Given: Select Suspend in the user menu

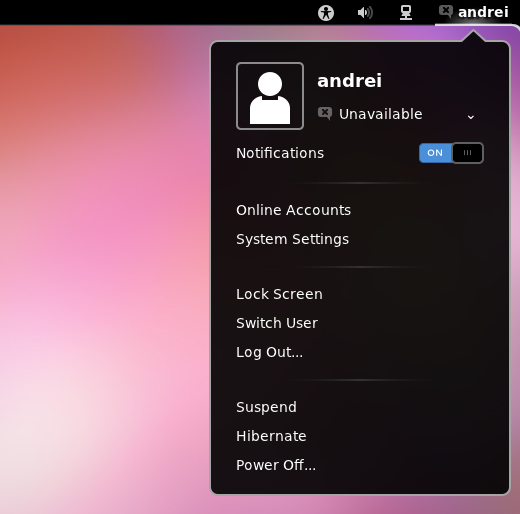Looking at the screenshot, I should (x=266, y=407).
